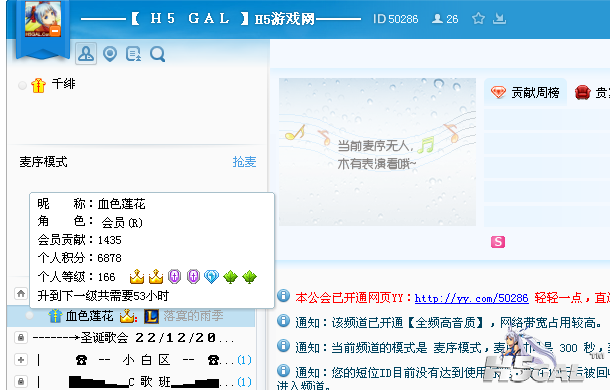The image size is (610, 390).
Task: Click the gift icon beside 千绯
Action: [x=38, y=85]
